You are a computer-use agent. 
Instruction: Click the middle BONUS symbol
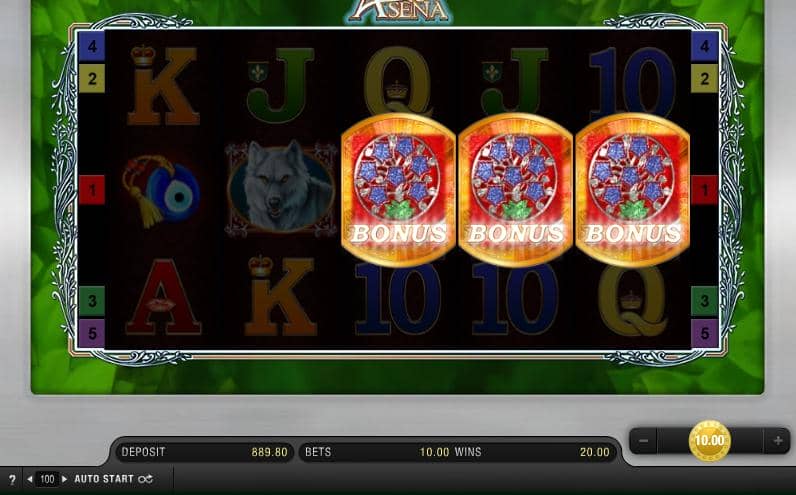515,189
